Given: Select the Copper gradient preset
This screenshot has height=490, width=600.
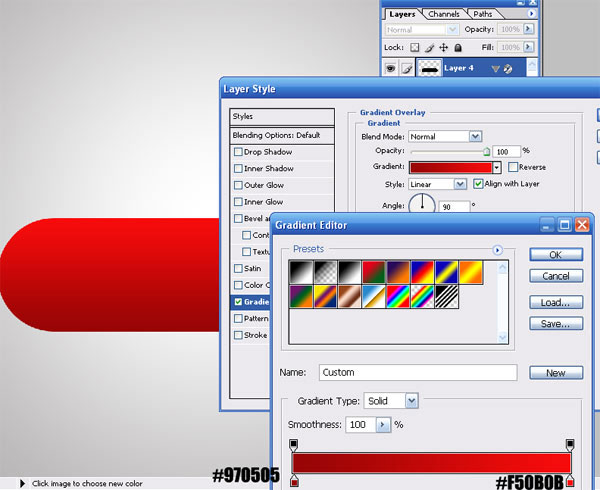Looking at the screenshot, I should (349, 296).
